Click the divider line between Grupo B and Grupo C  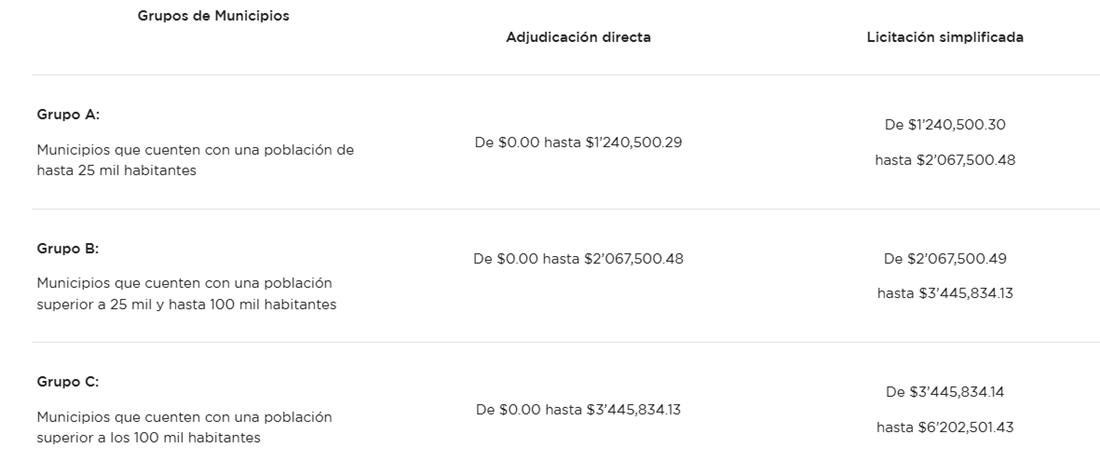point(565,342)
